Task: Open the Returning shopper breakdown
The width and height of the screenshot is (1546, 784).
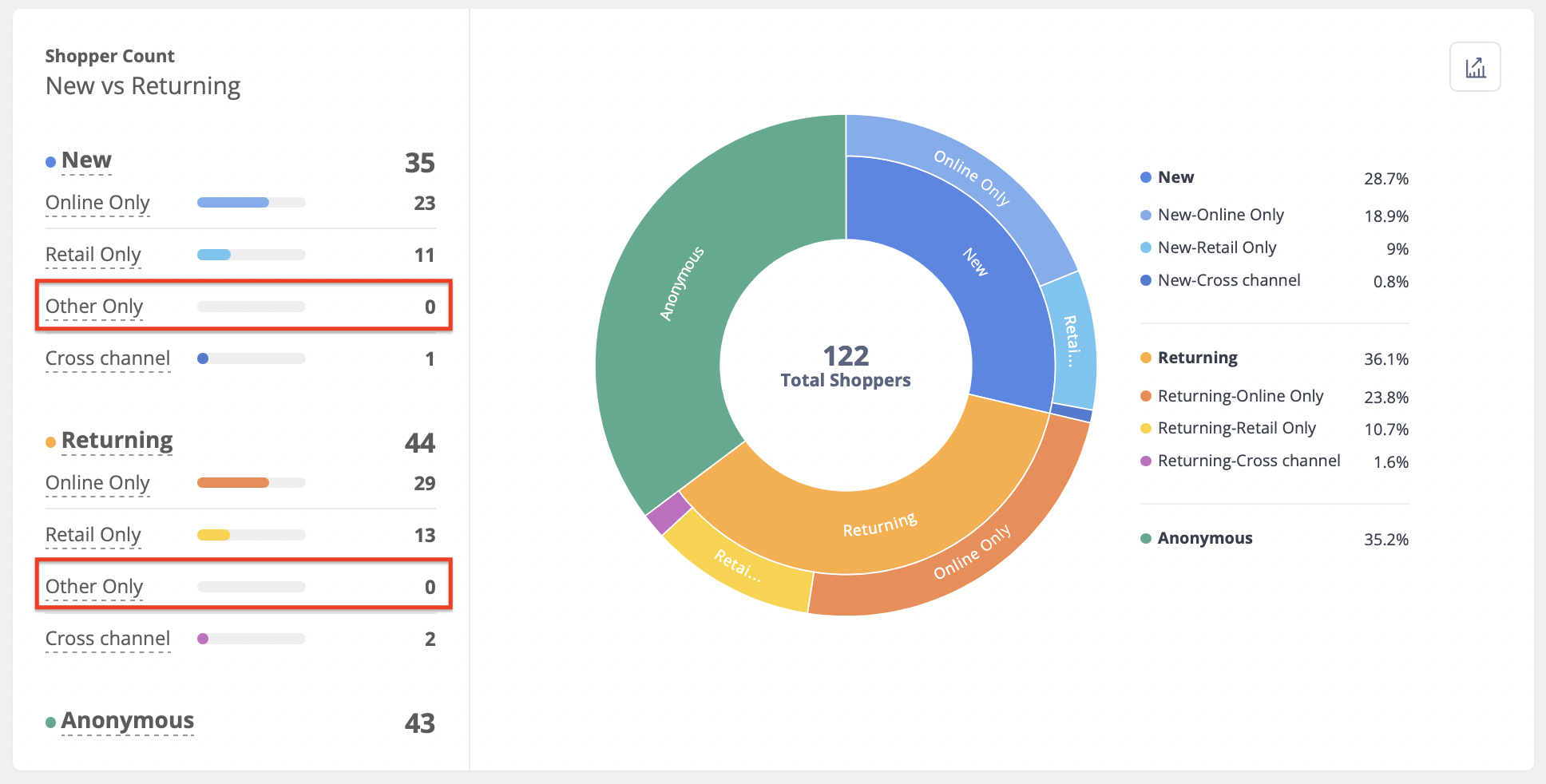Action: coord(117,440)
